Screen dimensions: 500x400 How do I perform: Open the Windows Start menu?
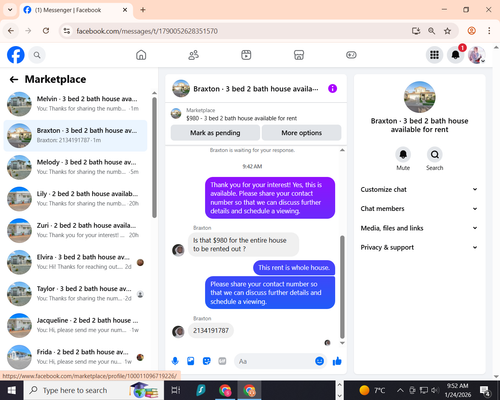pos(12,390)
